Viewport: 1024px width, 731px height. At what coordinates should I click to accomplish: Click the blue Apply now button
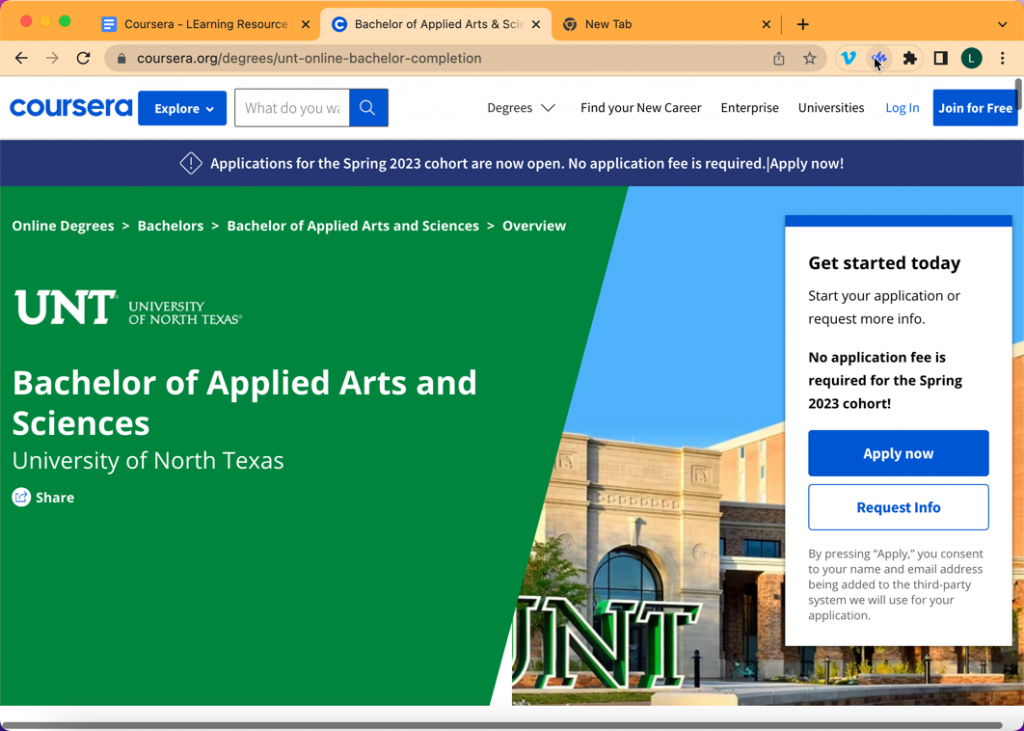click(x=898, y=453)
